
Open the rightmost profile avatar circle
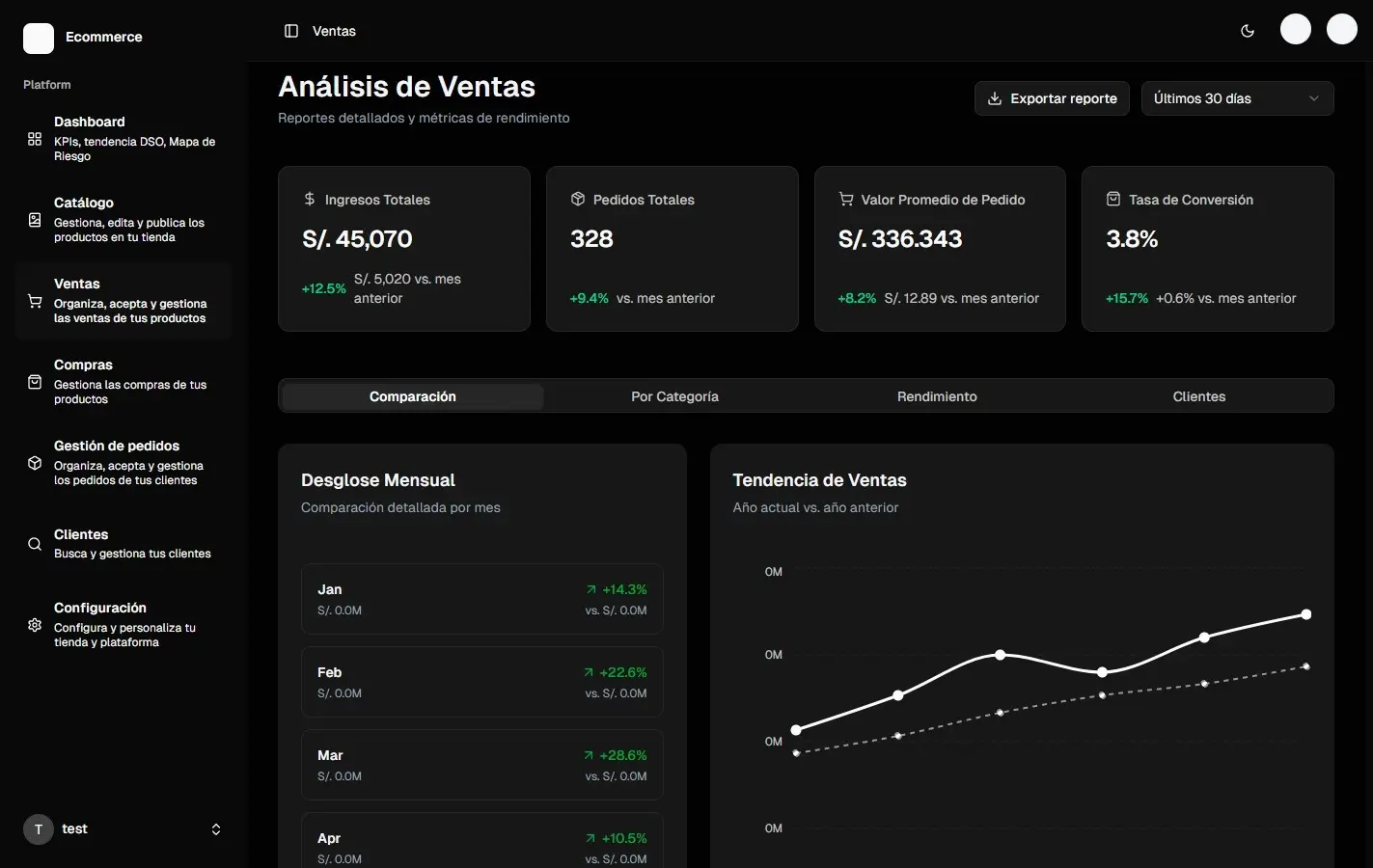1342,29
